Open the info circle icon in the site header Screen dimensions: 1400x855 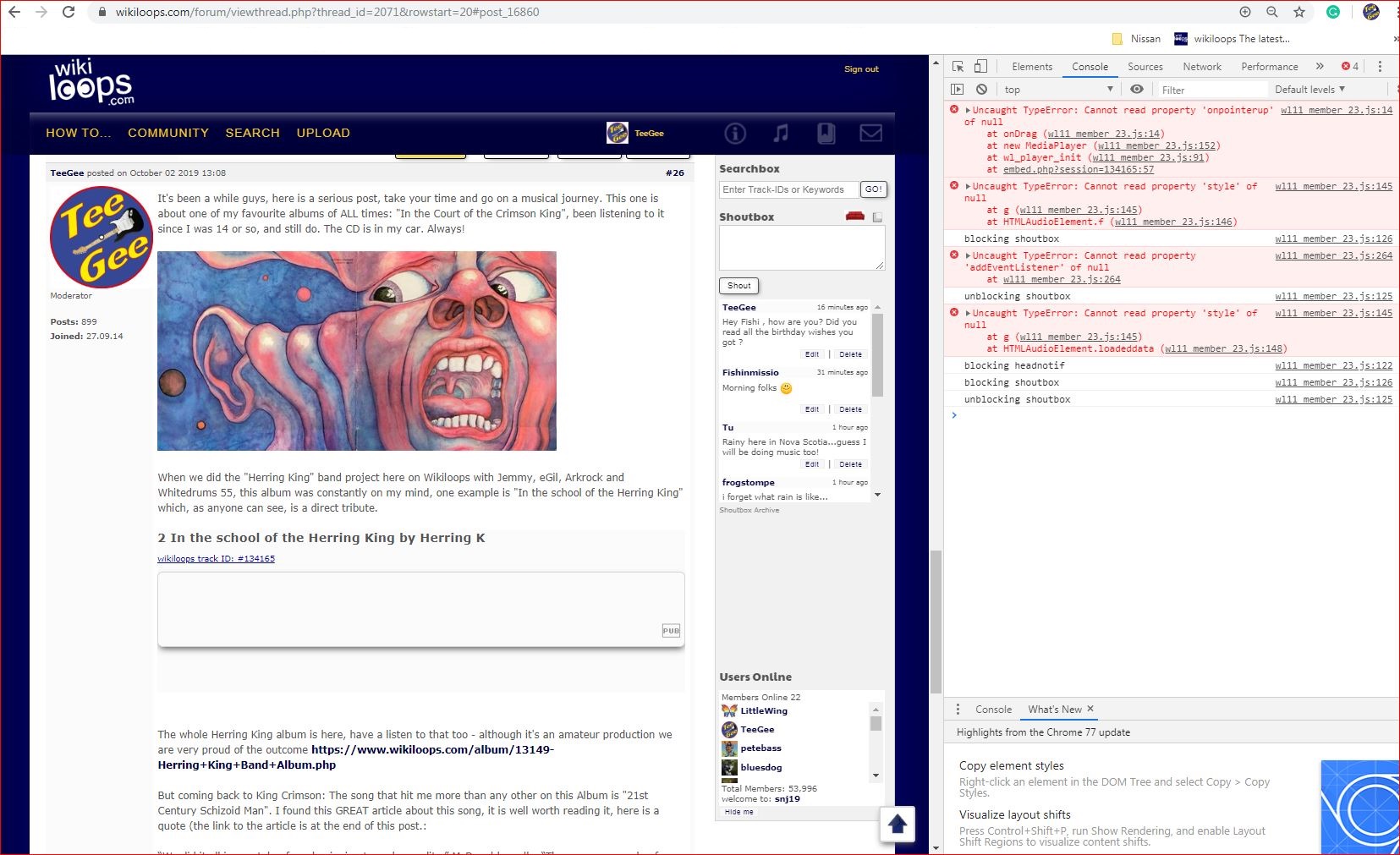(735, 133)
